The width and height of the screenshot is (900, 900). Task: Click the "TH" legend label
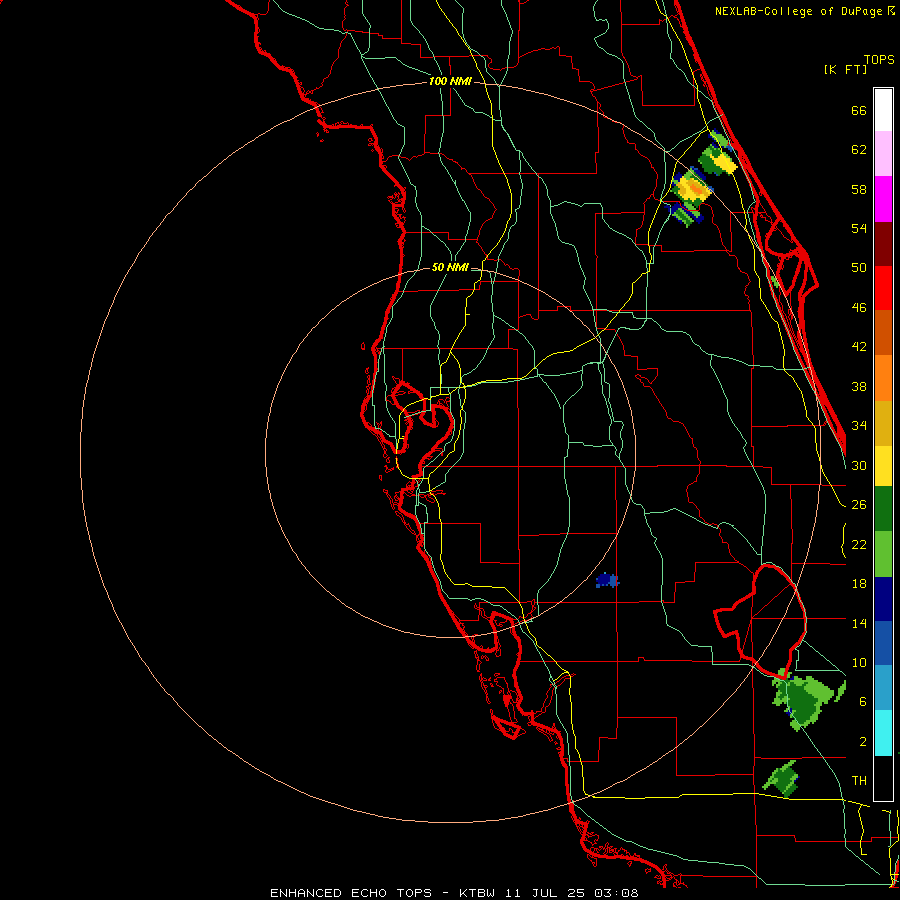[859, 781]
